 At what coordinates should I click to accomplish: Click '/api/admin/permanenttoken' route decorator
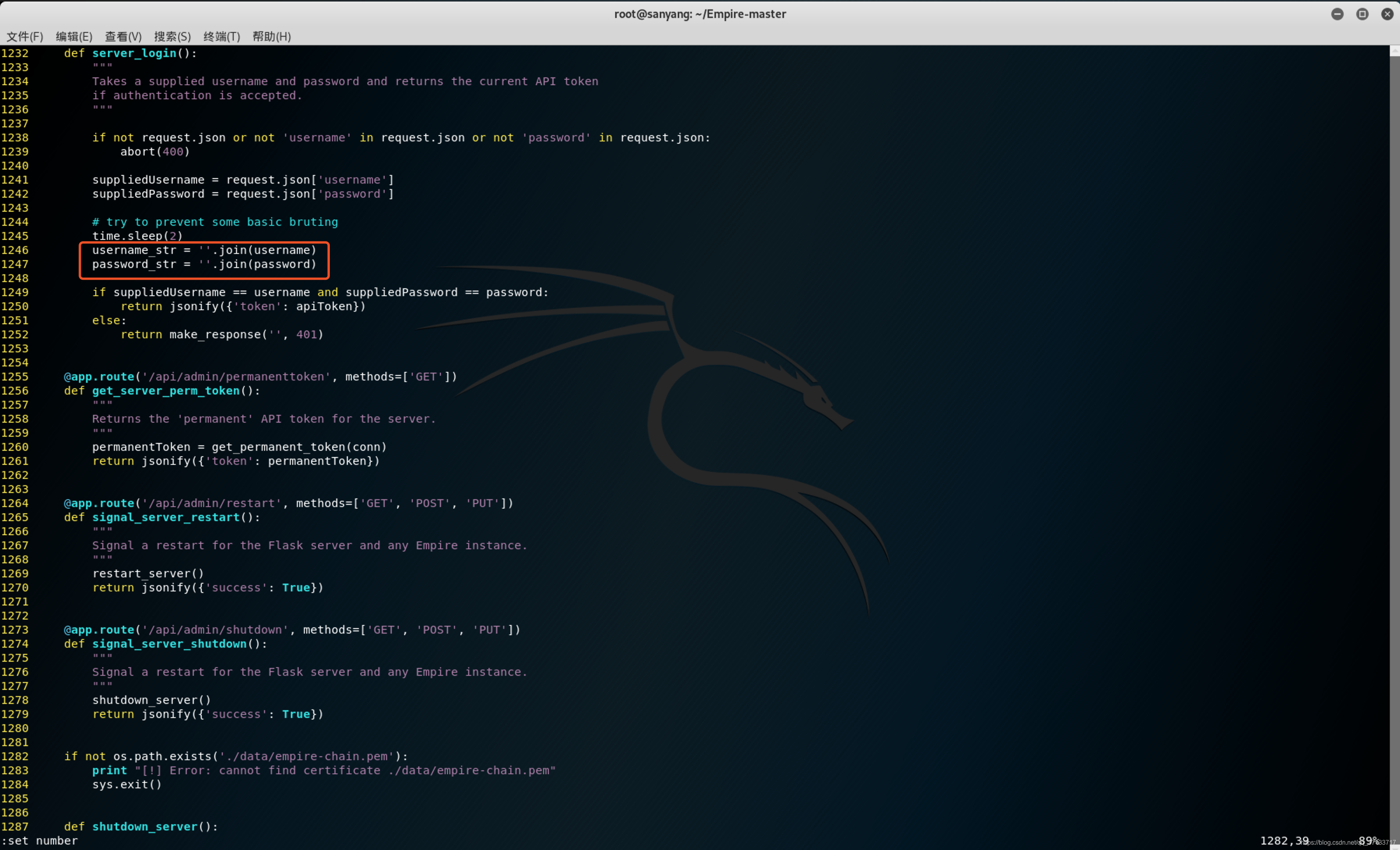tap(260, 377)
